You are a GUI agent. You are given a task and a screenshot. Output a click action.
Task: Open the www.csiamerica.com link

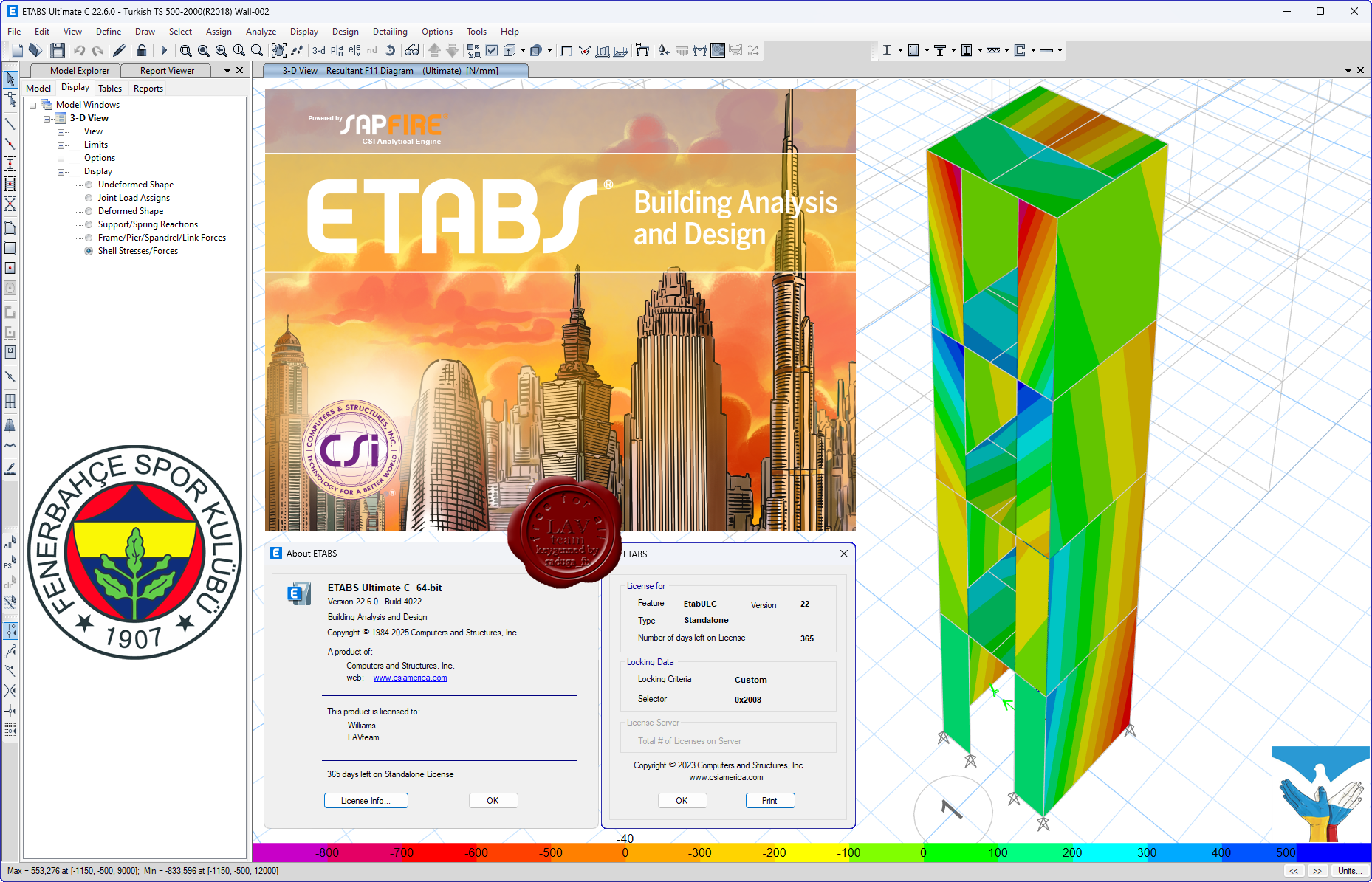[x=410, y=678]
